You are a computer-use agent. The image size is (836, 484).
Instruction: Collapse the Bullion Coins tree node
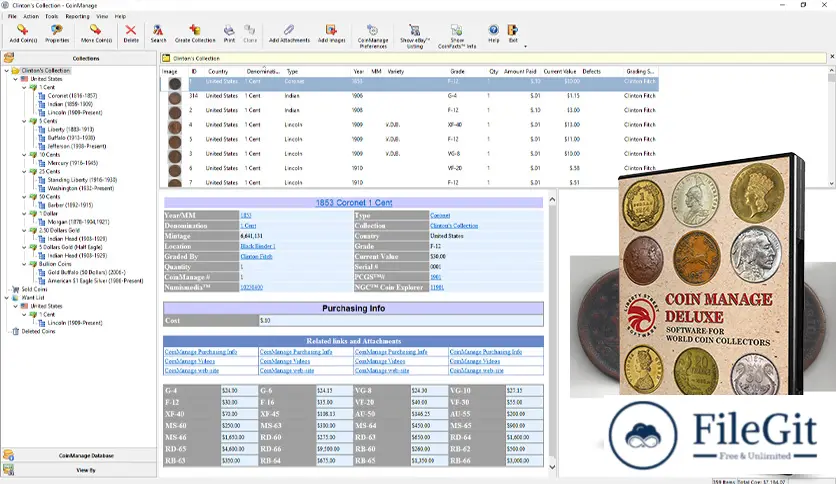(x=24, y=264)
